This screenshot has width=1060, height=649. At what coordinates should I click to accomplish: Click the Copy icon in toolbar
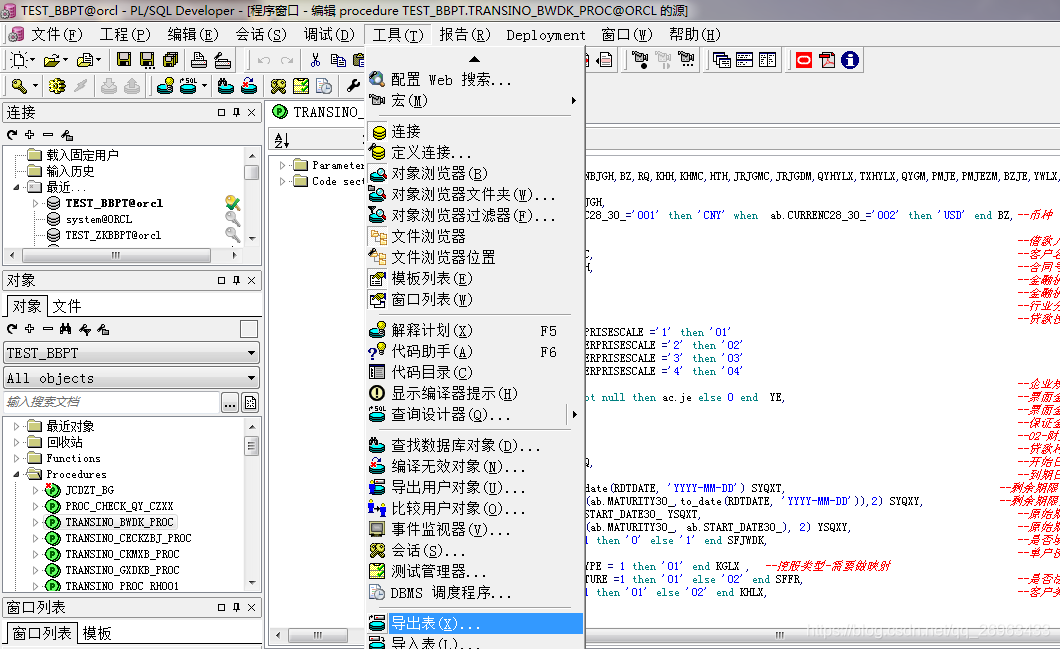pyautogui.click(x=338, y=60)
